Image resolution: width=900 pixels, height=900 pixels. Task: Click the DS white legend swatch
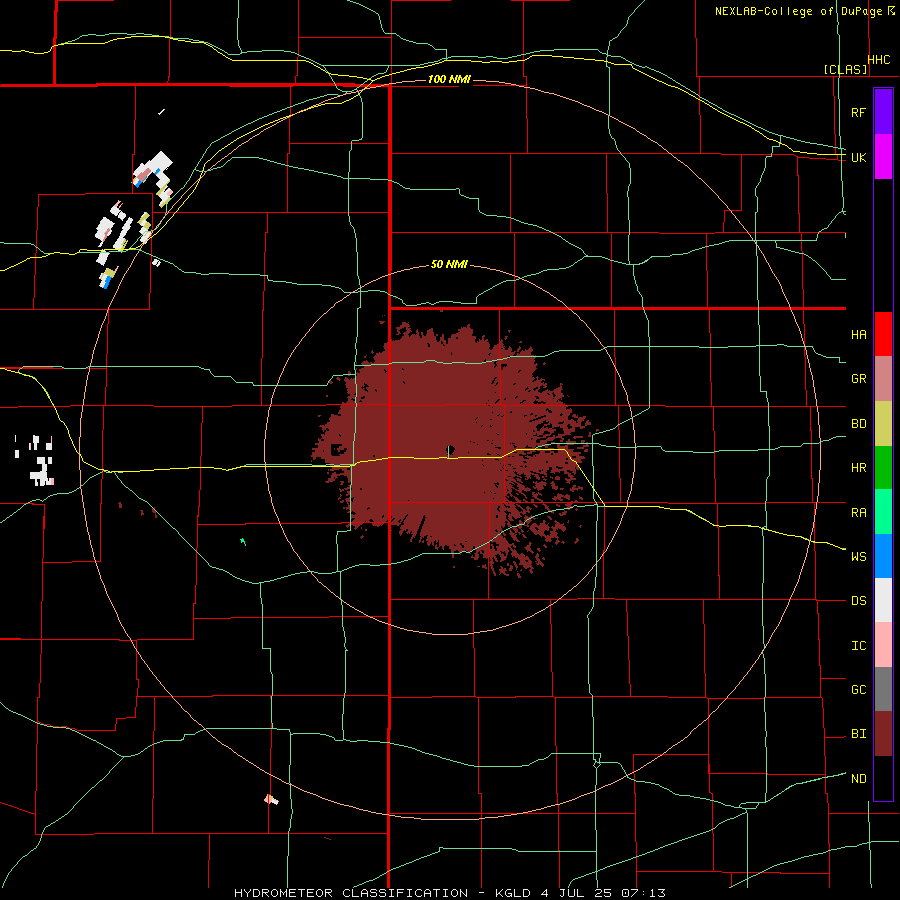[x=883, y=600]
